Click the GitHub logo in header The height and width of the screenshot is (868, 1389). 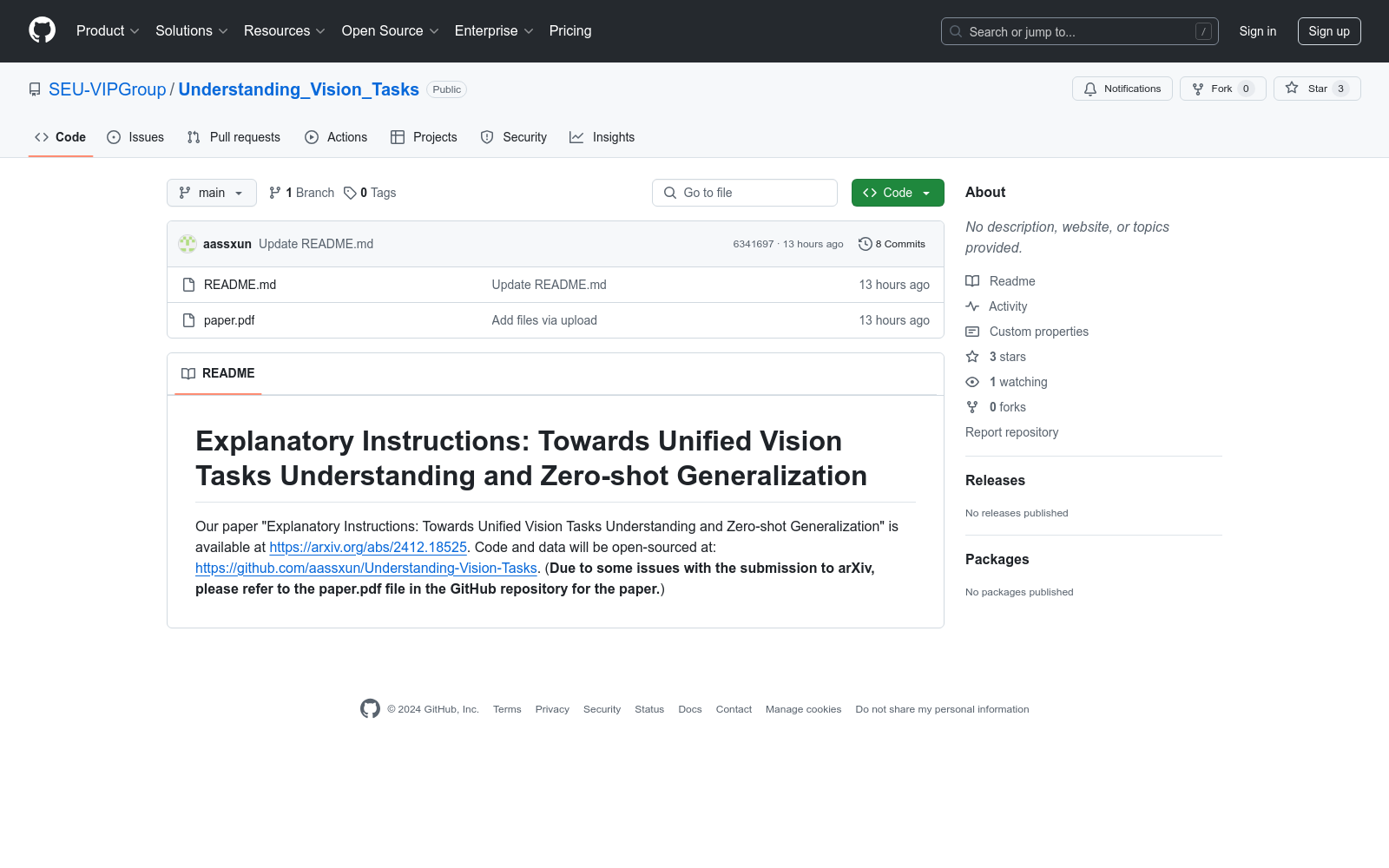coord(42,30)
